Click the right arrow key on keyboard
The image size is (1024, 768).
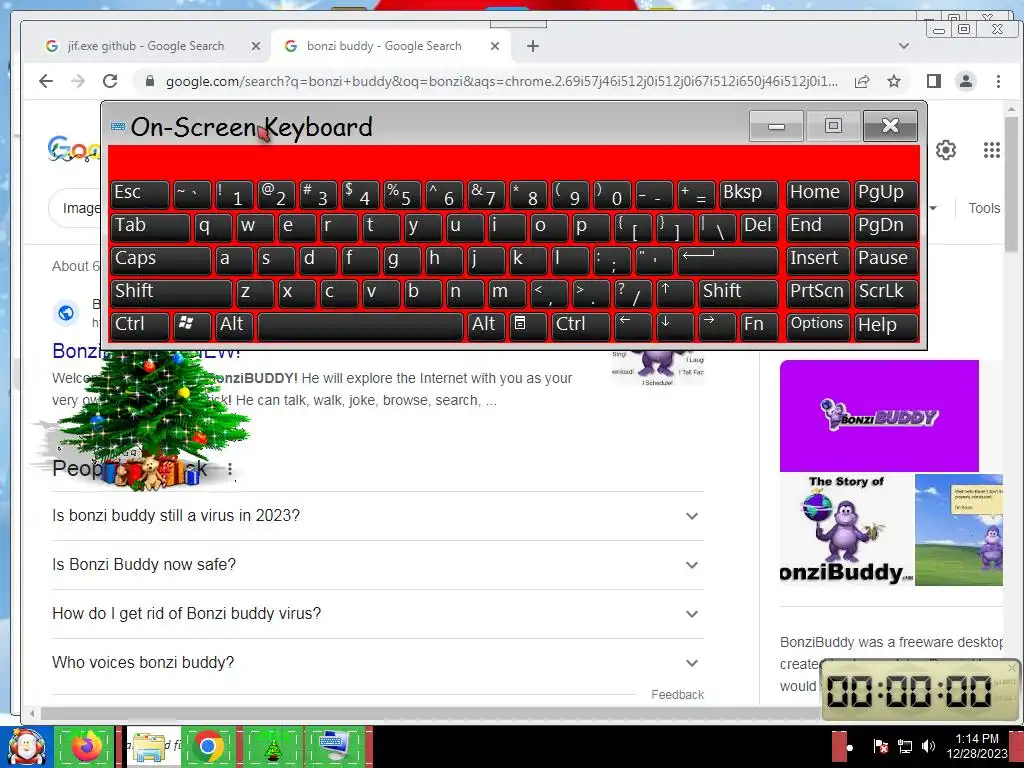[716, 325]
